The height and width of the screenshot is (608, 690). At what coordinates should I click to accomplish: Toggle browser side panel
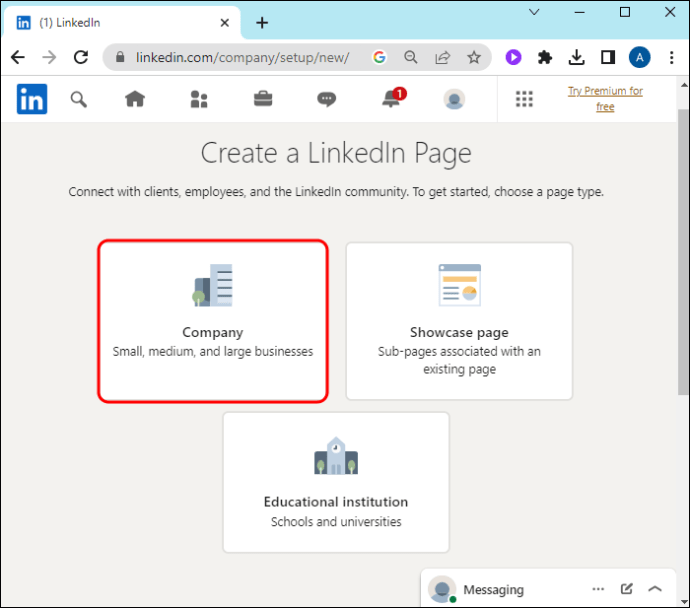point(608,57)
